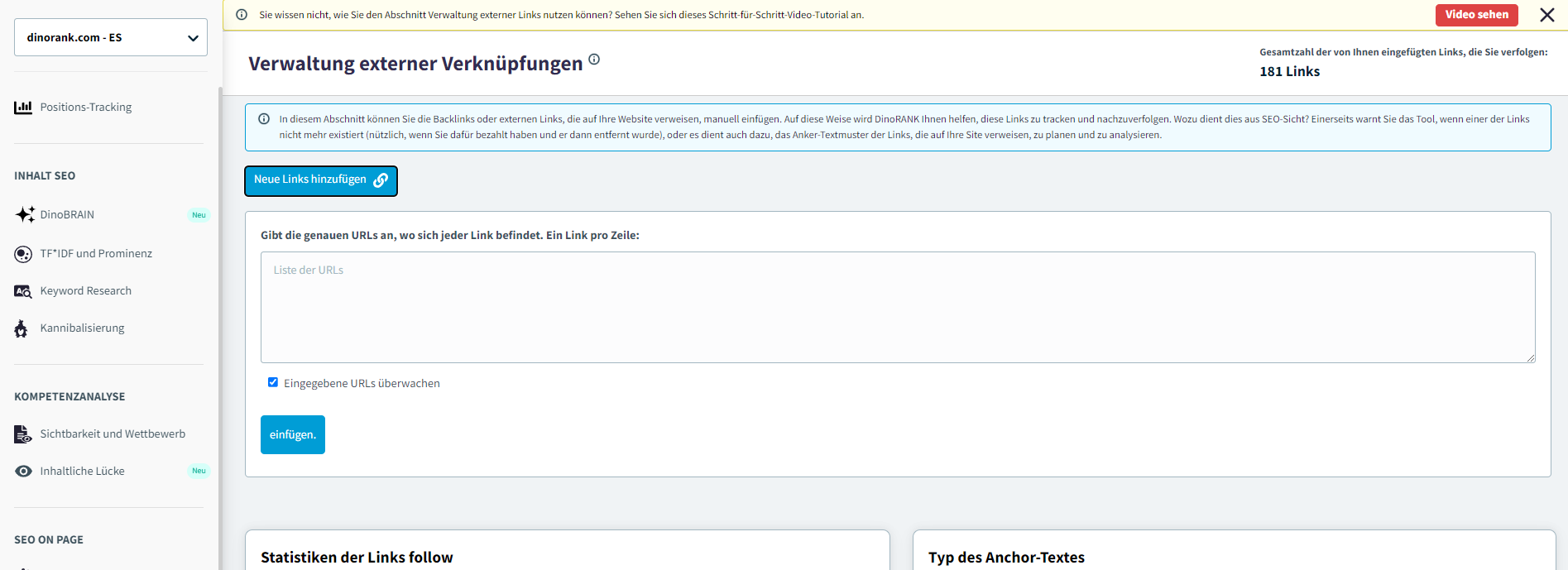Click the Keyword Research icon
This screenshot has height=570, width=1568.
coord(23,291)
